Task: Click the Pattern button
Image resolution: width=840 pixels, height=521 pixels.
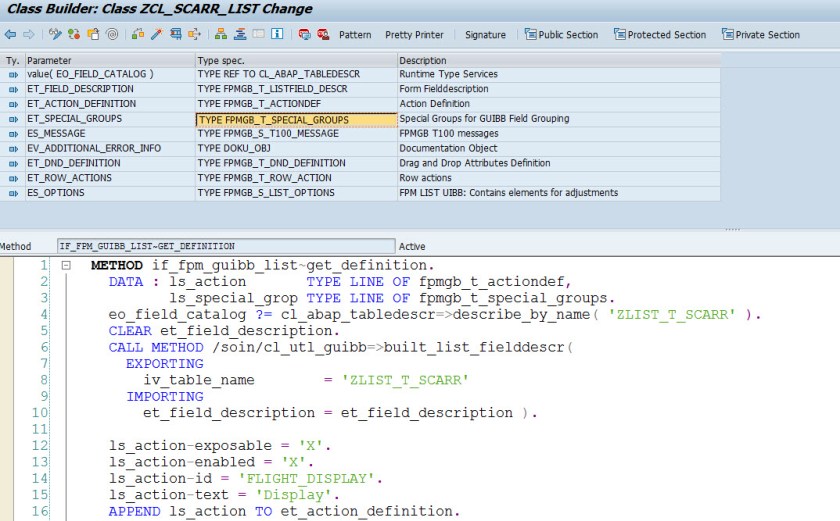Action: click(x=355, y=35)
